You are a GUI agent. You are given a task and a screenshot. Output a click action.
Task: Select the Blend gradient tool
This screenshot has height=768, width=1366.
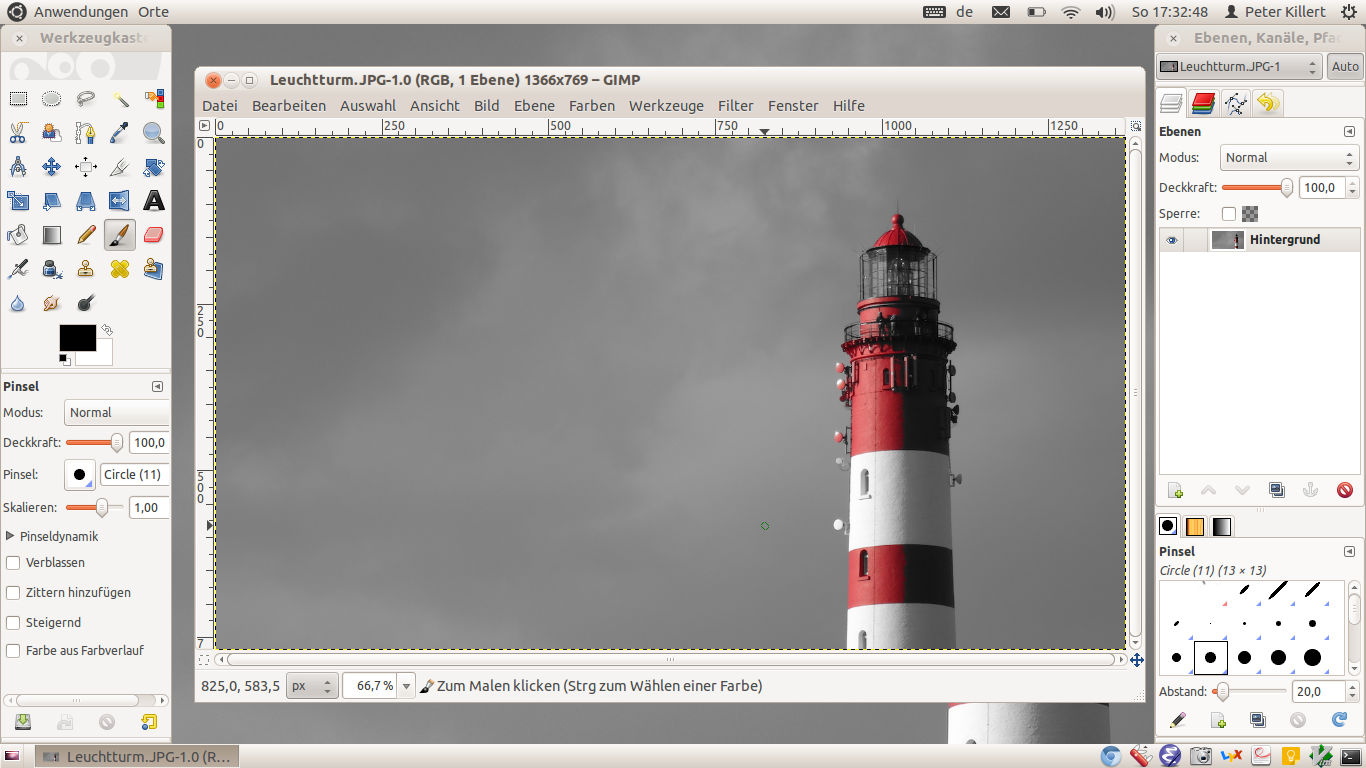point(52,235)
